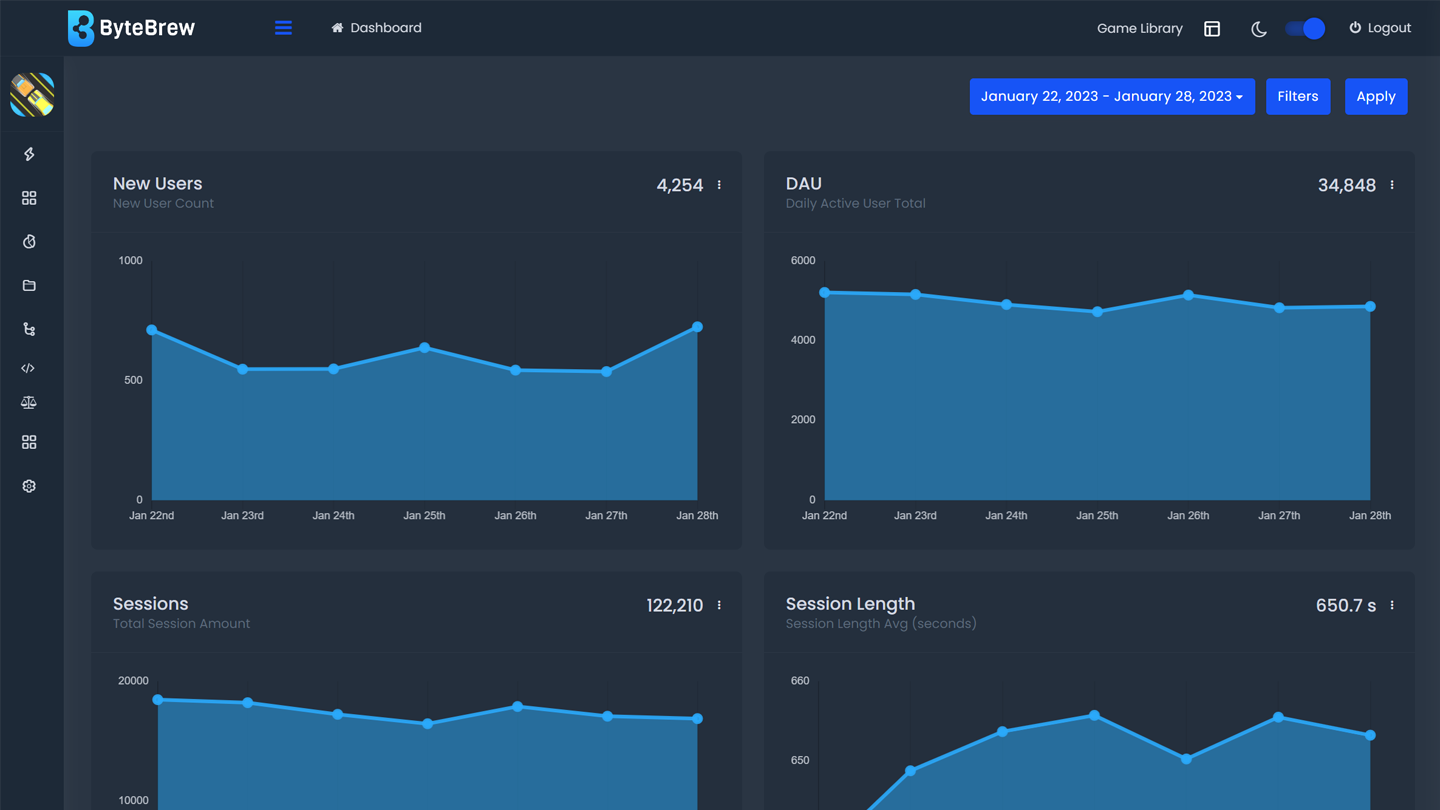The height and width of the screenshot is (810, 1440).
Task: Click the New Users total 4,254
Action: tap(680, 185)
